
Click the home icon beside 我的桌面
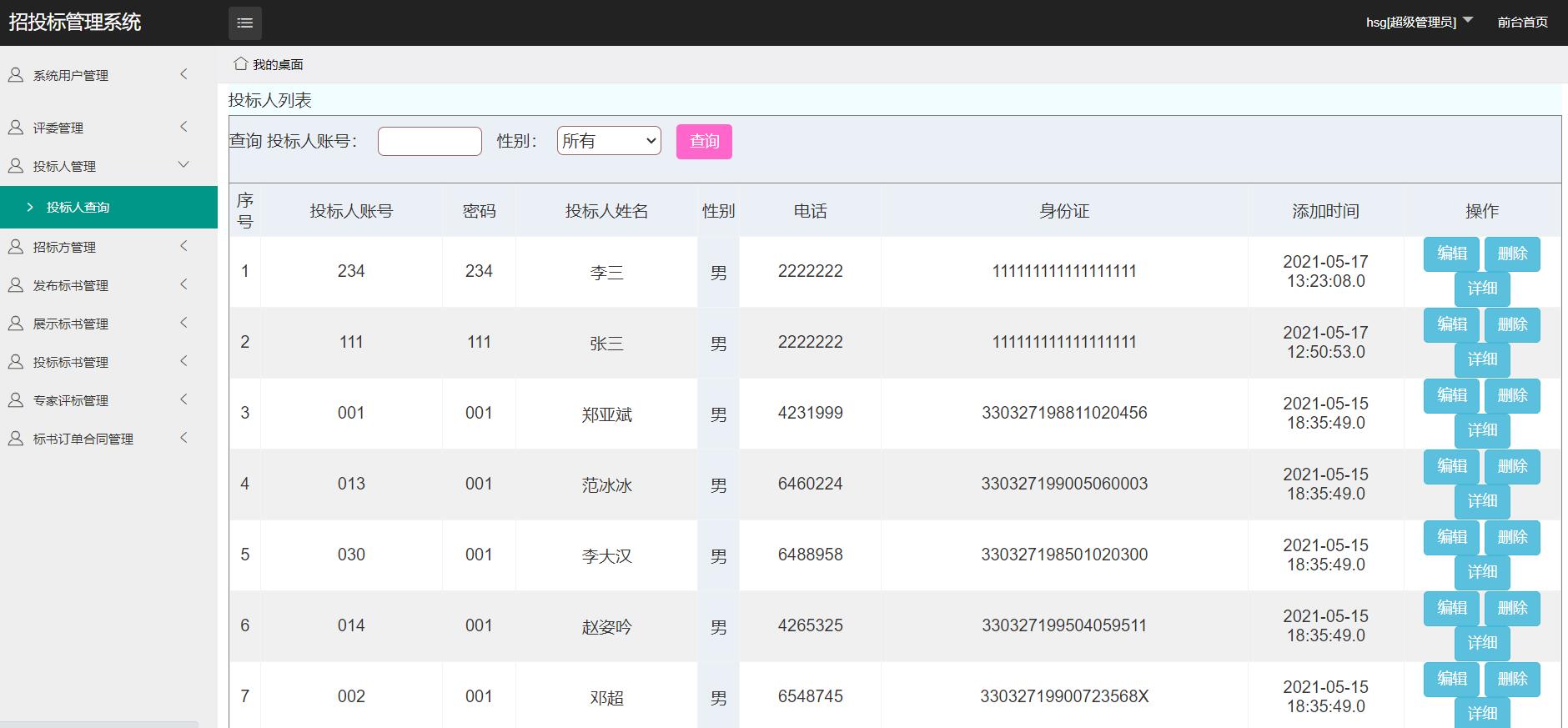pyautogui.click(x=240, y=63)
